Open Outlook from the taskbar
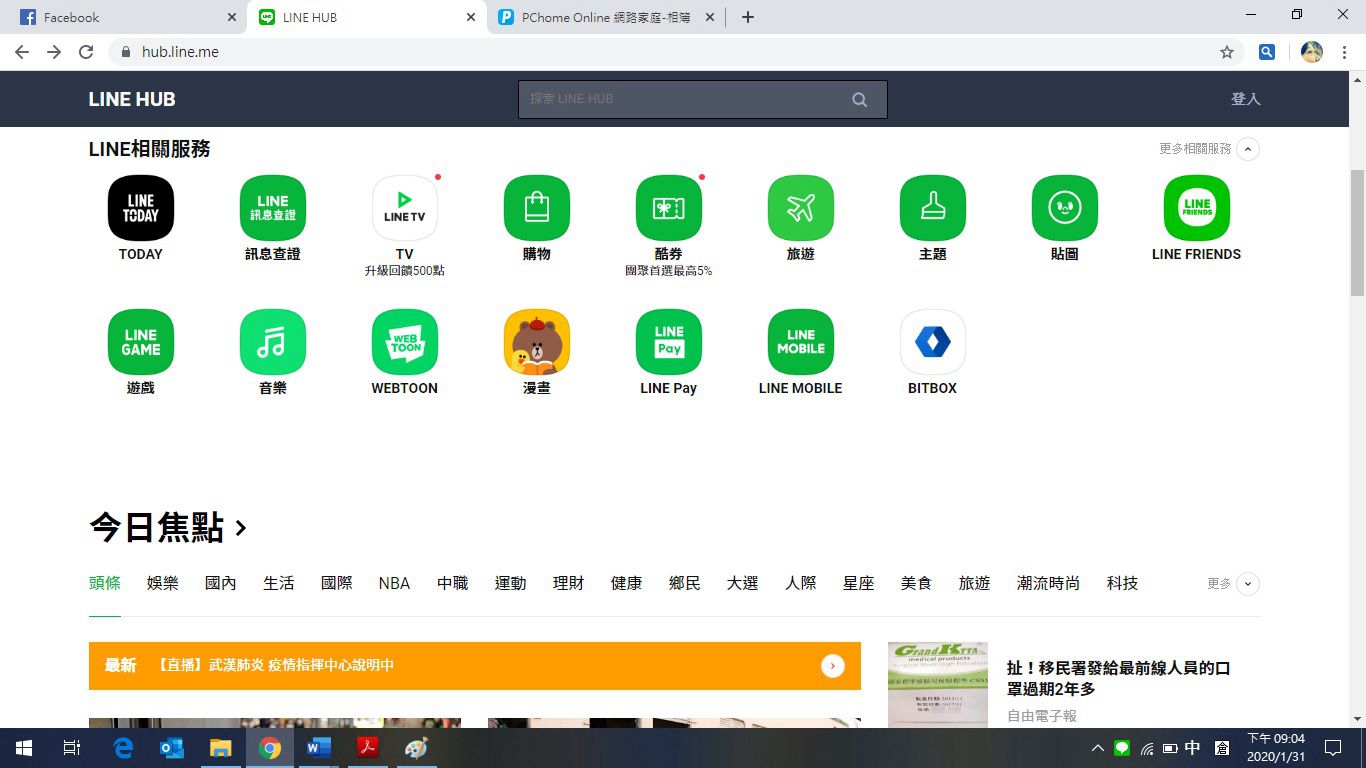 pos(172,748)
